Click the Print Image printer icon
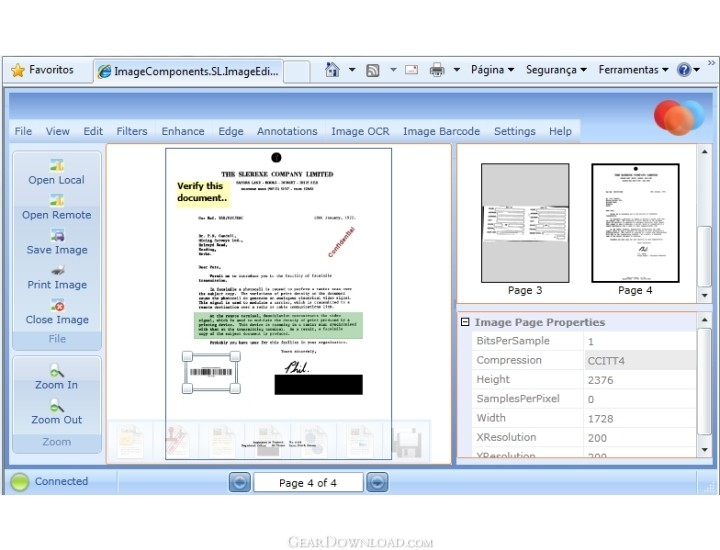The width and height of the screenshot is (720, 550). [57, 270]
